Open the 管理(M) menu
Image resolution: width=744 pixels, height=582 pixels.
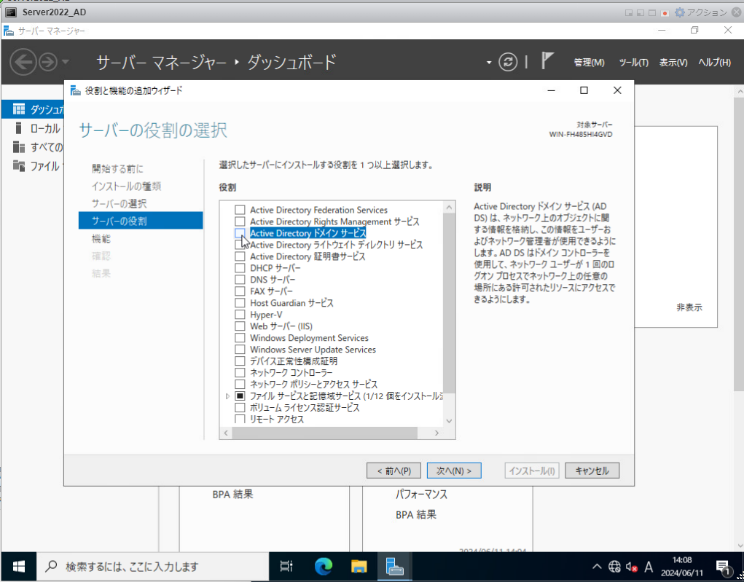pyautogui.click(x=589, y=62)
